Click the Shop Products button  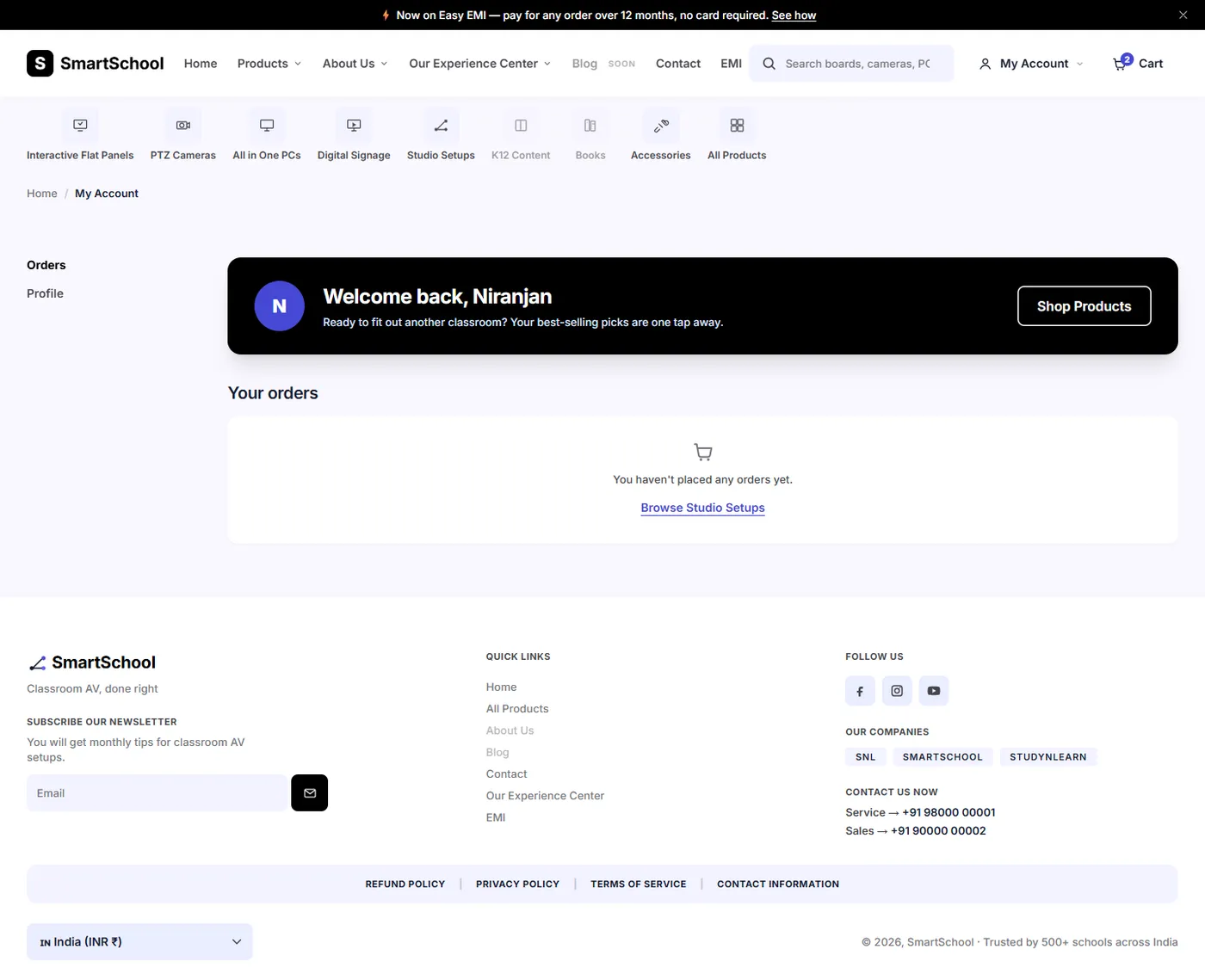click(1084, 306)
